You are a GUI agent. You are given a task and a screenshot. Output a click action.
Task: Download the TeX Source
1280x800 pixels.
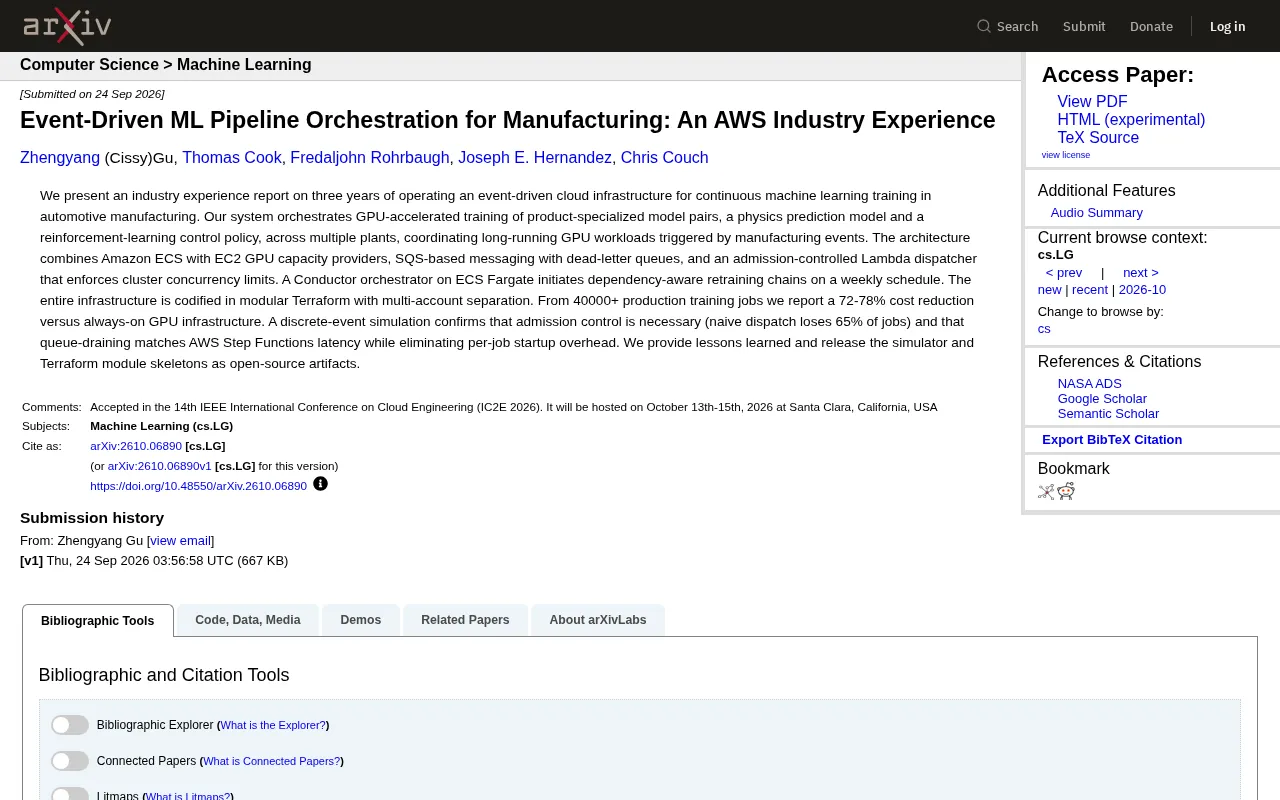(x=1098, y=138)
